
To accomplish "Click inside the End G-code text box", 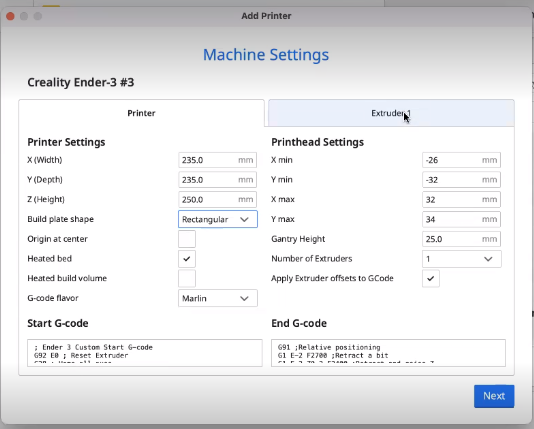I will (388, 353).
